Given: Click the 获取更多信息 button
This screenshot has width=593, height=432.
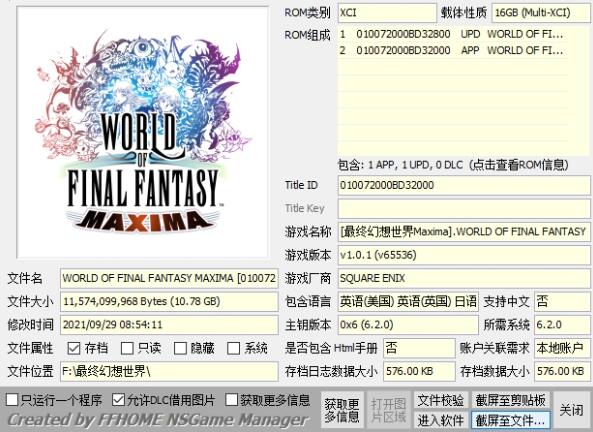Looking at the screenshot, I should (342, 410).
